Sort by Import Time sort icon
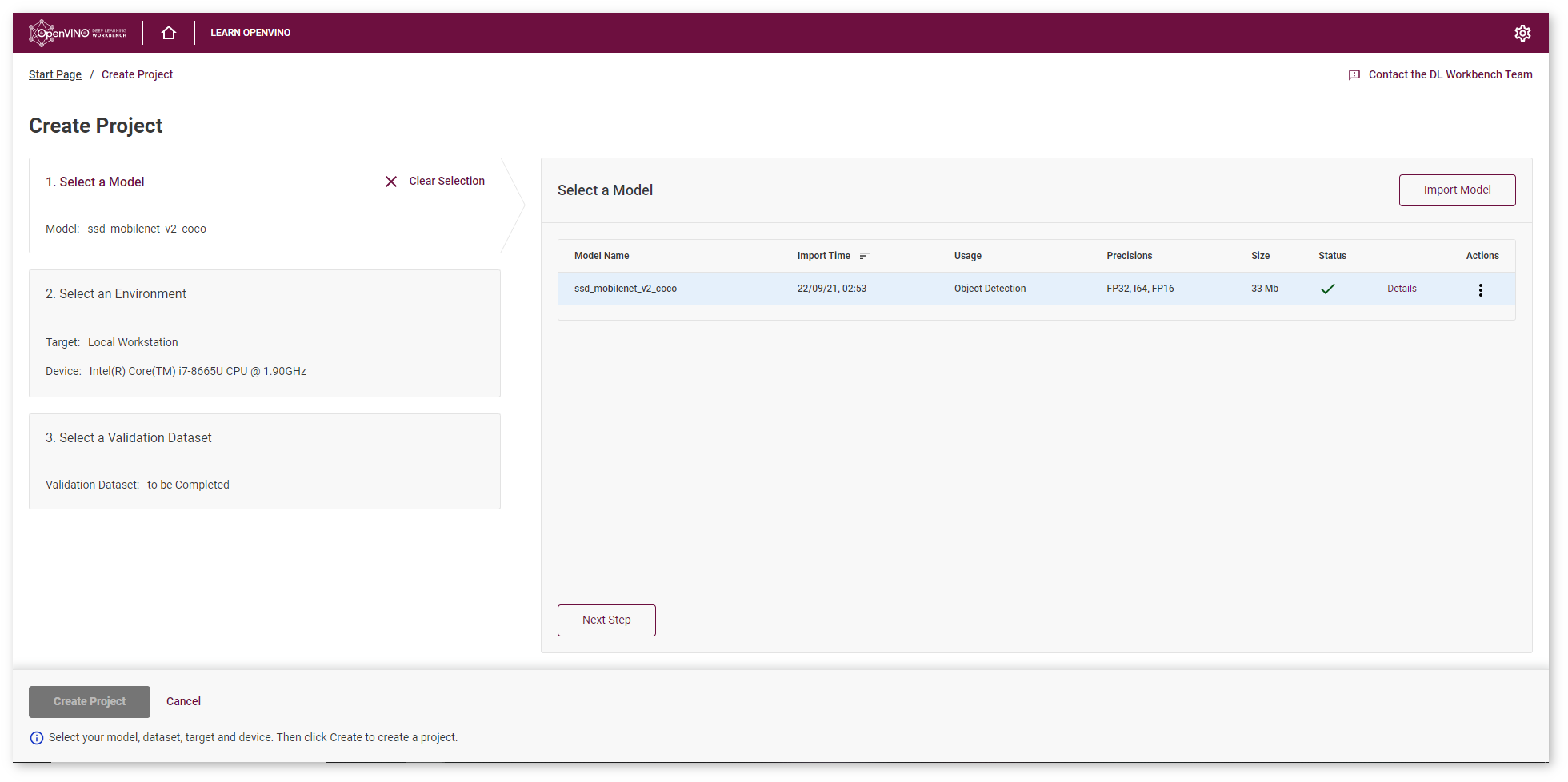Image resolution: width=1568 pixels, height=782 pixels. pyautogui.click(x=865, y=256)
